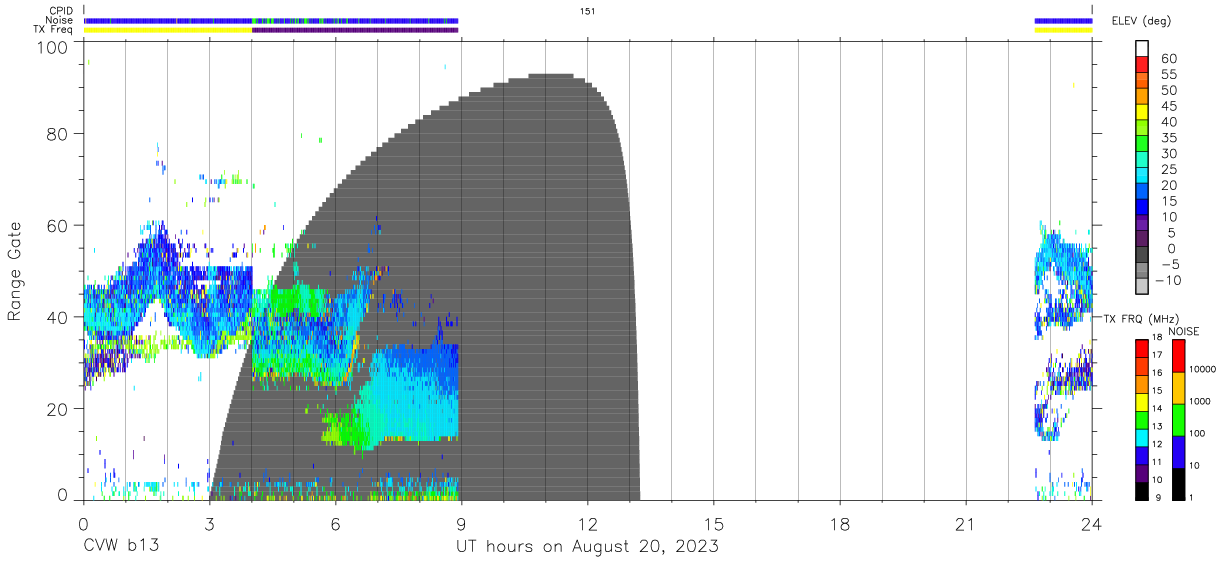Click the yellow TX Freq bar at hour 23
This screenshot has width=1228, height=567.
[1063, 30]
